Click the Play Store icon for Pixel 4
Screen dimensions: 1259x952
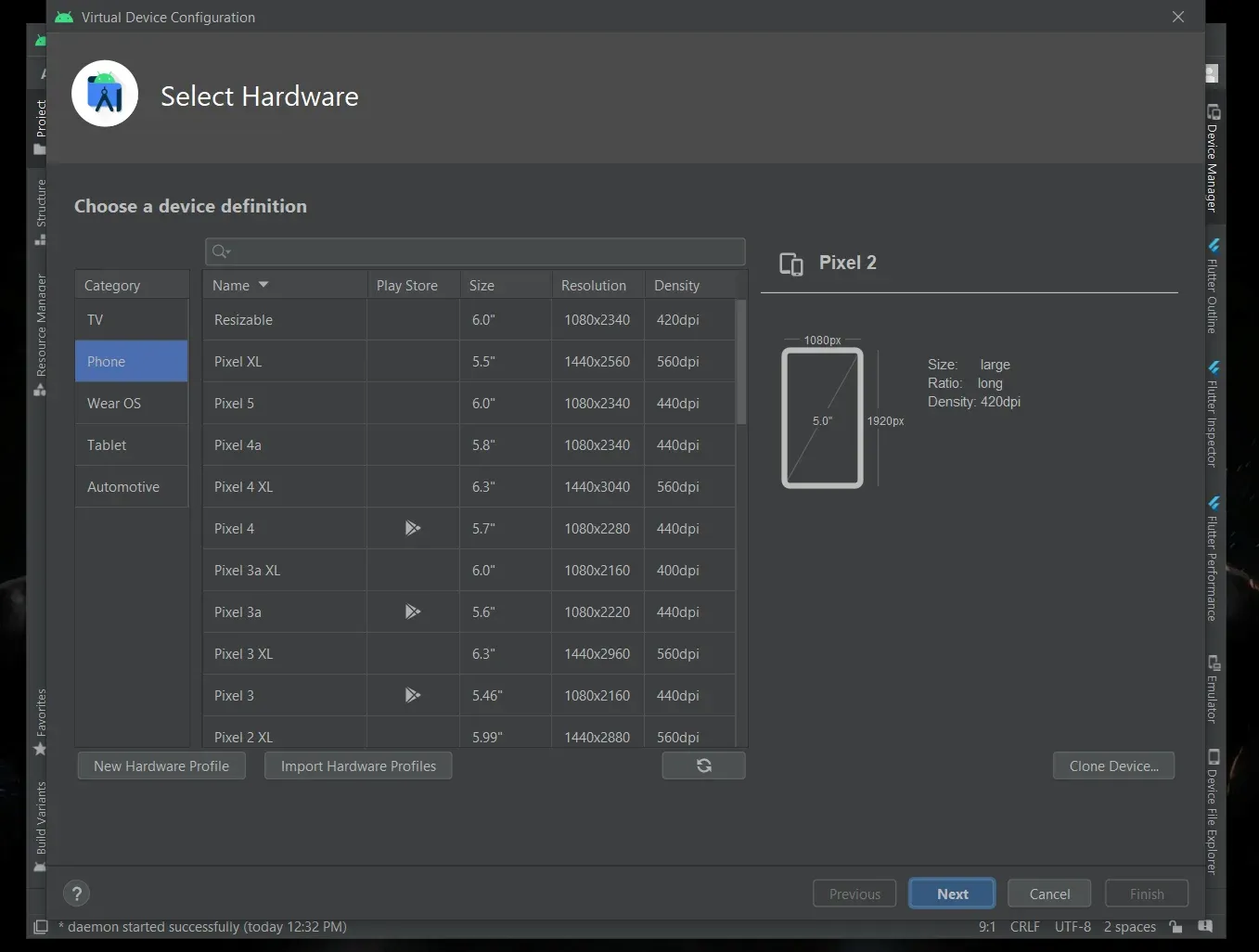pos(413,528)
